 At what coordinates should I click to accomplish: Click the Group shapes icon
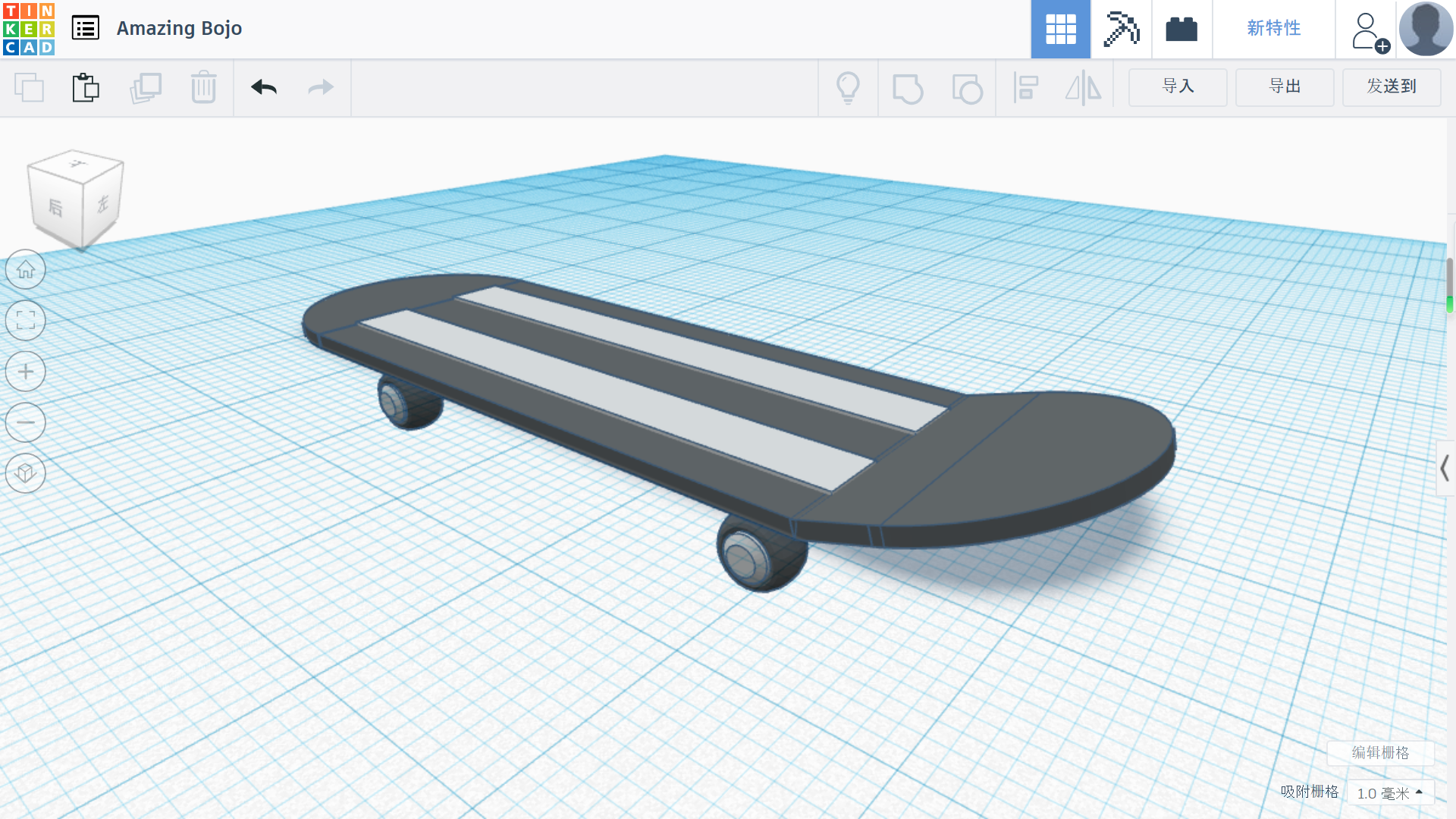pos(908,88)
